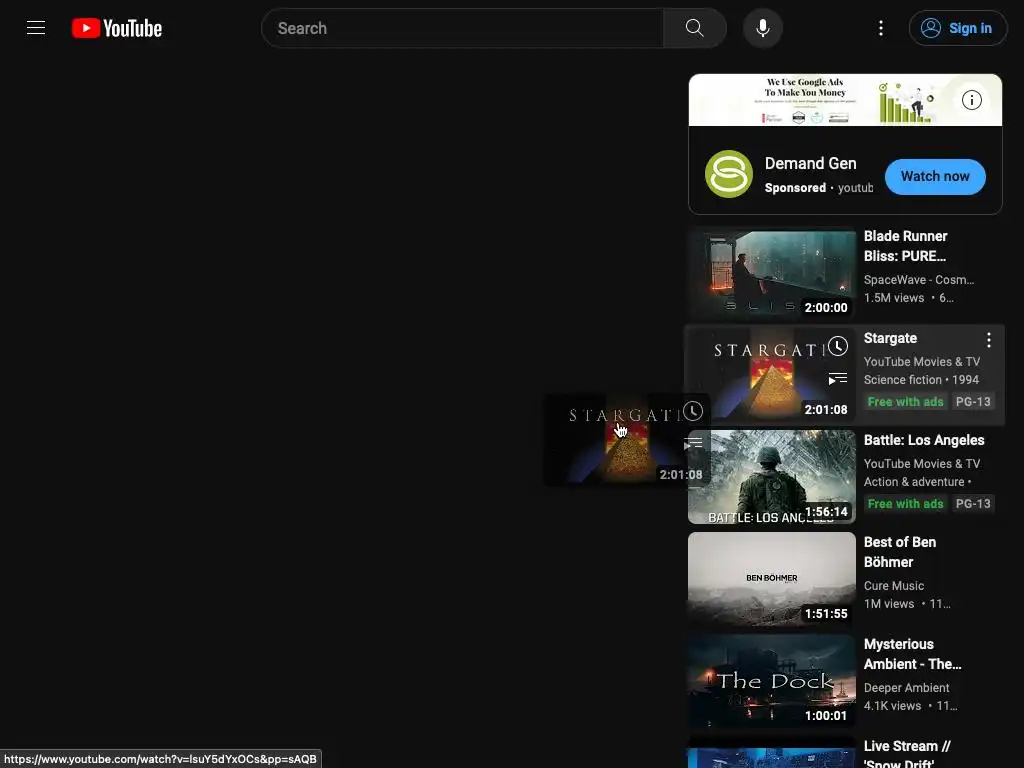Click PG-13 badge on Battle: Los Angeles

click(x=972, y=504)
